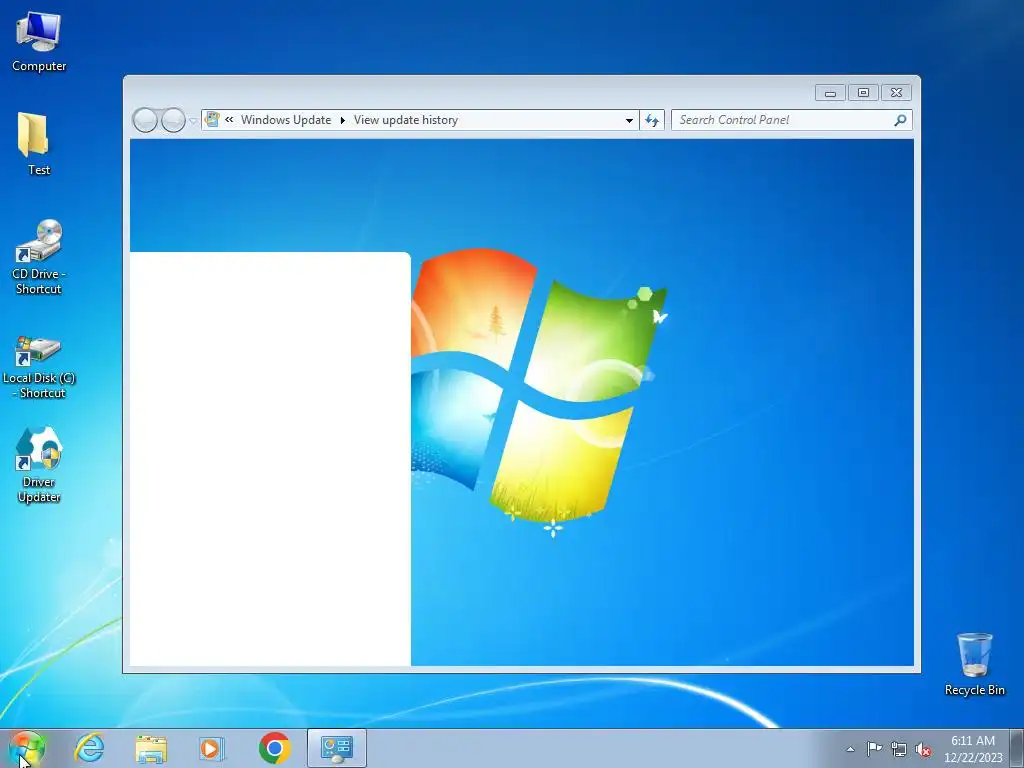This screenshot has width=1024, height=768.
Task: Close the update history window
Action: click(x=896, y=93)
